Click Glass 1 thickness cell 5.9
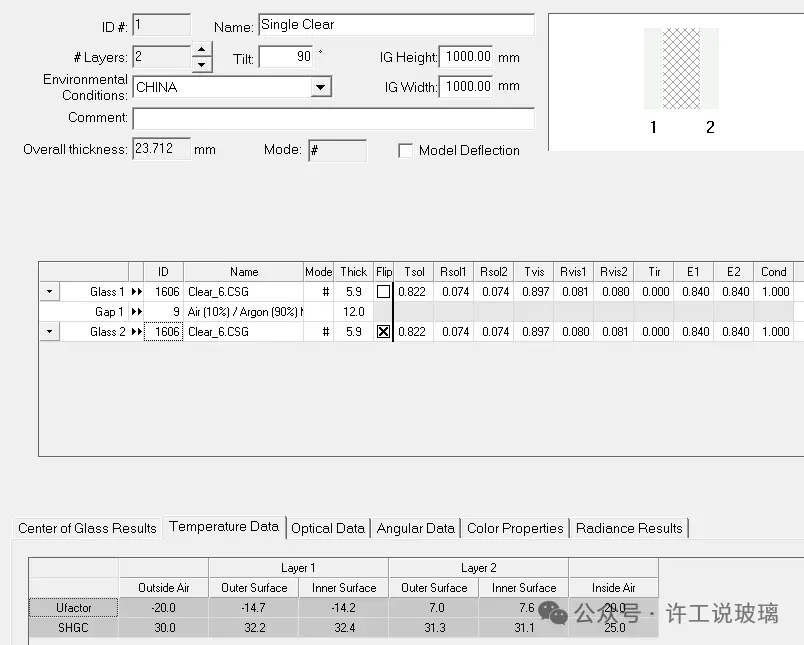This screenshot has width=804, height=645. click(353, 292)
